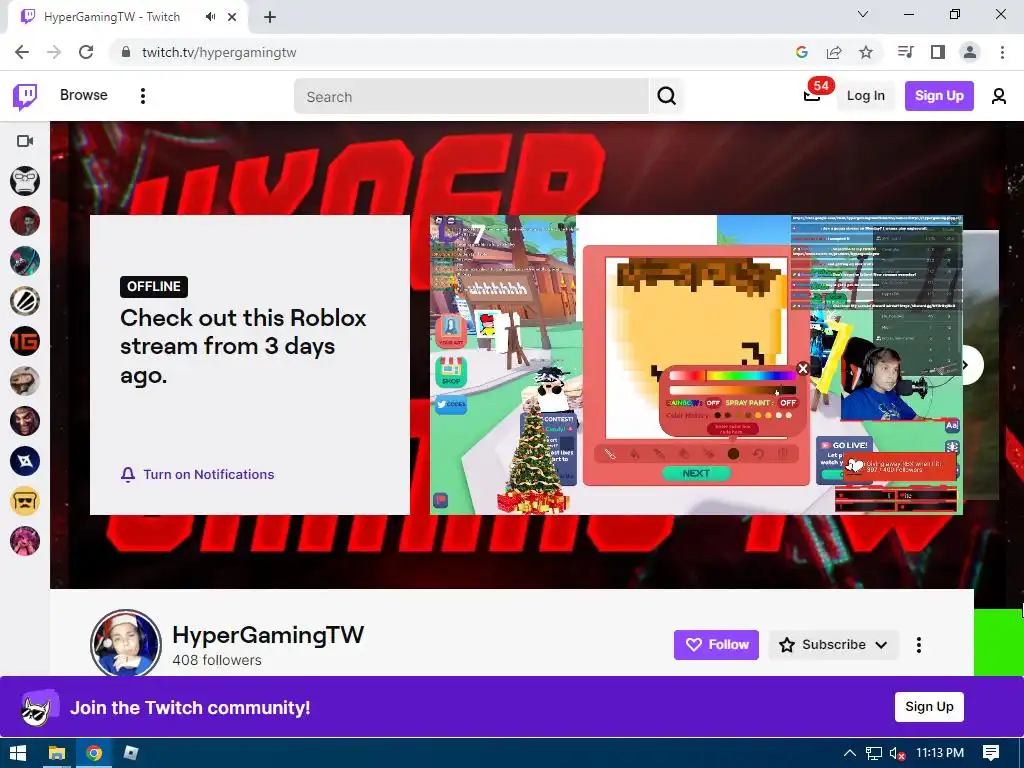Click the magnifying glass search button
Screen dimensions: 1024x768
(667, 97)
